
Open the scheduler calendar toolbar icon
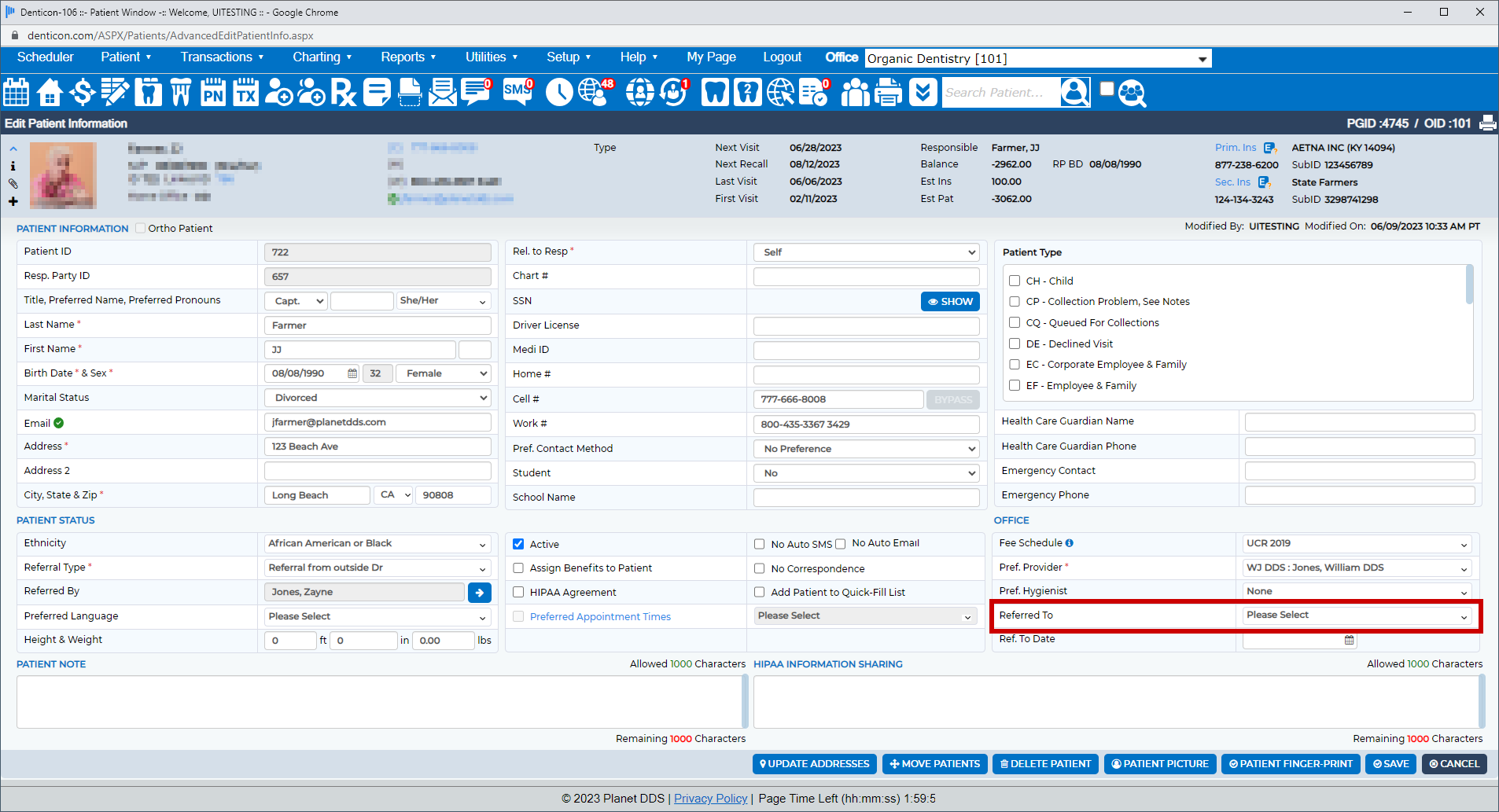[17, 92]
